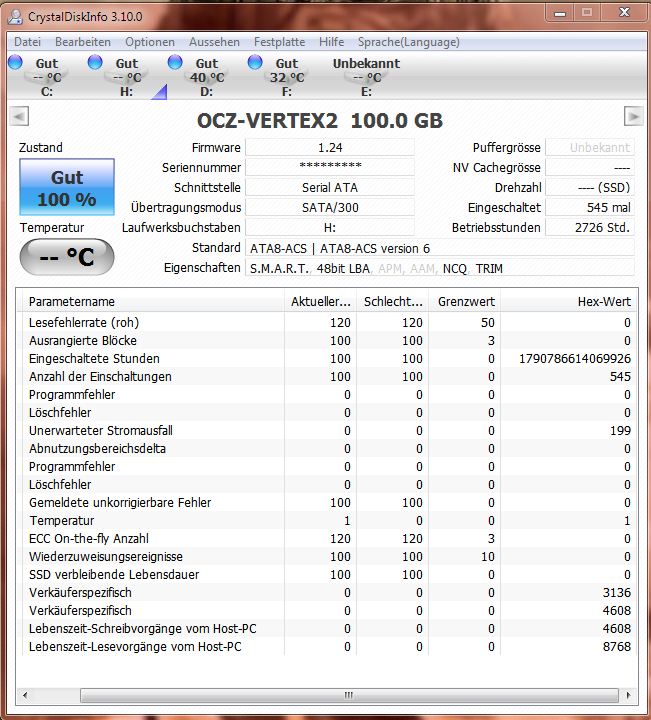651x720 pixels.
Task: Click the Firmware value 1.24 field
Action: (x=330, y=148)
